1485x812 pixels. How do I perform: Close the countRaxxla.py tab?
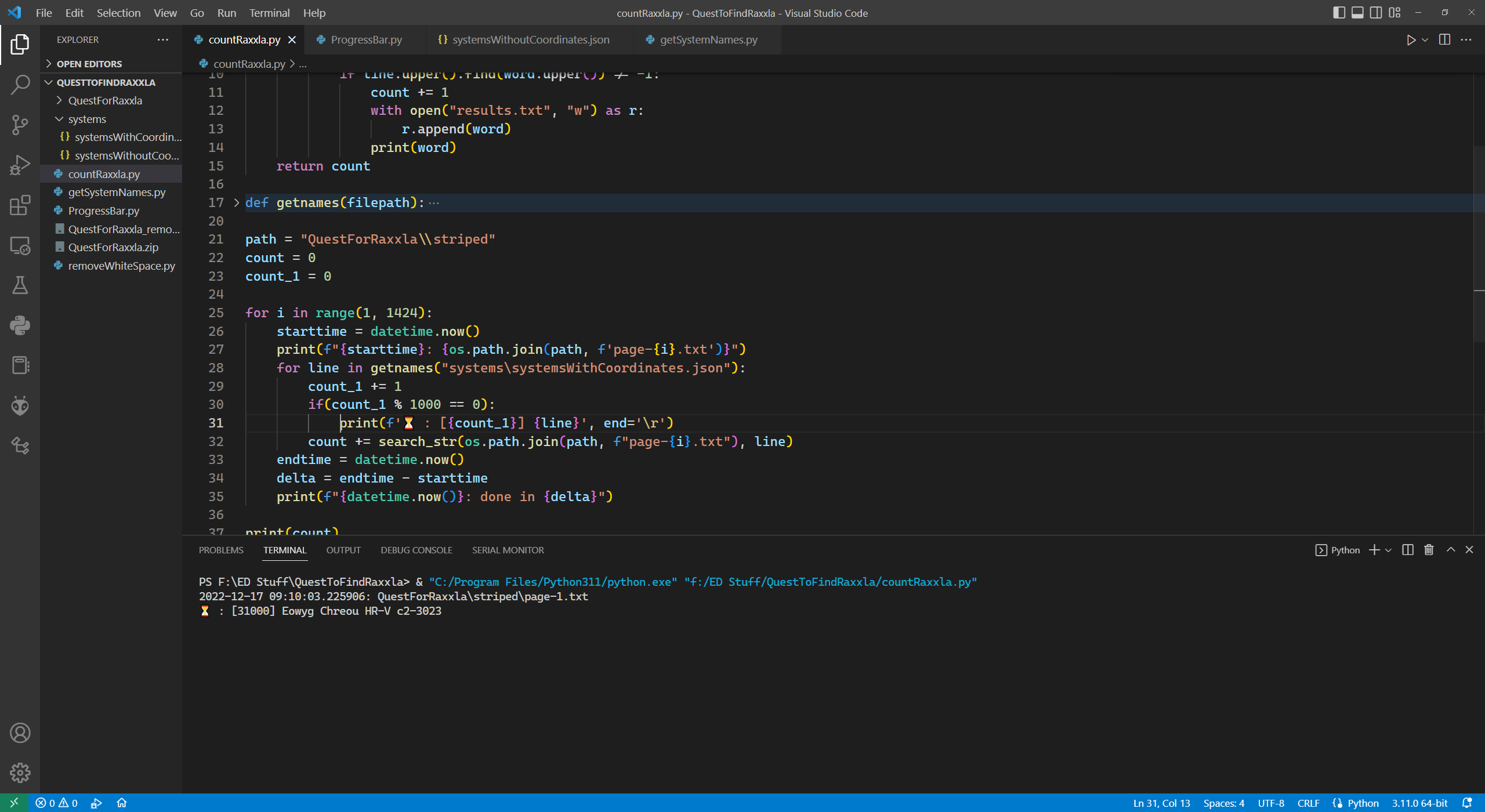(x=292, y=39)
